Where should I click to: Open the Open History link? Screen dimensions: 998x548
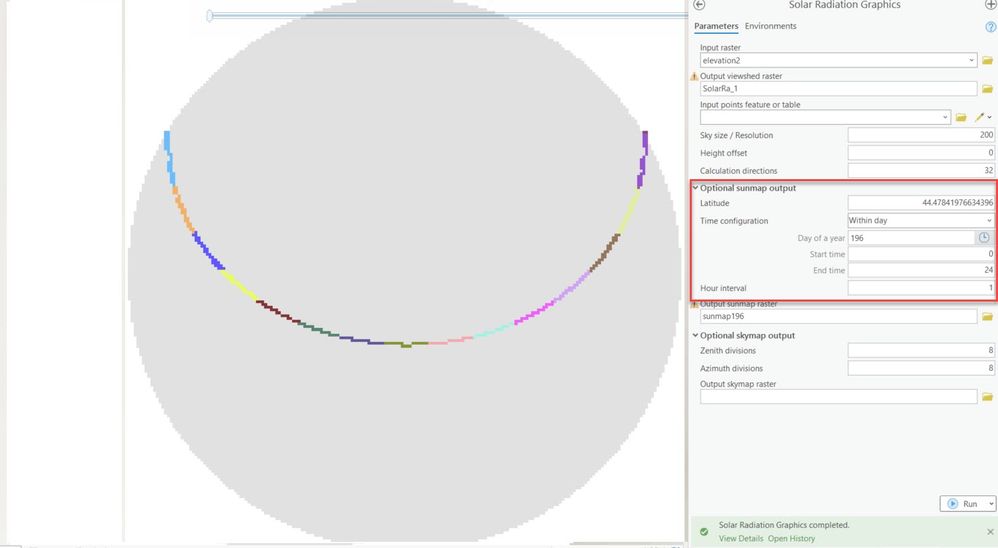pos(791,538)
